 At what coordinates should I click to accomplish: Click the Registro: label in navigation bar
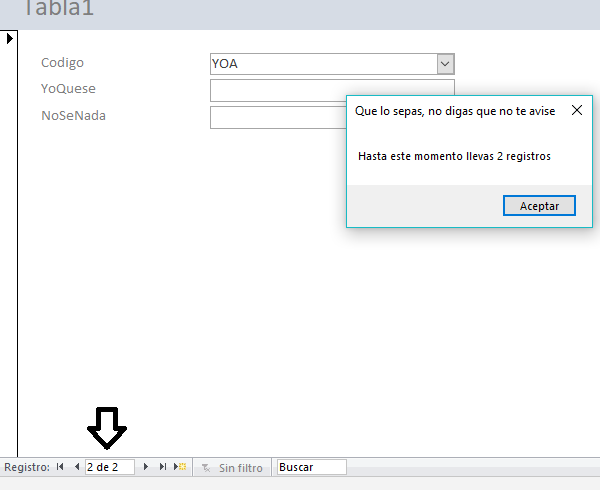click(x=27, y=467)
